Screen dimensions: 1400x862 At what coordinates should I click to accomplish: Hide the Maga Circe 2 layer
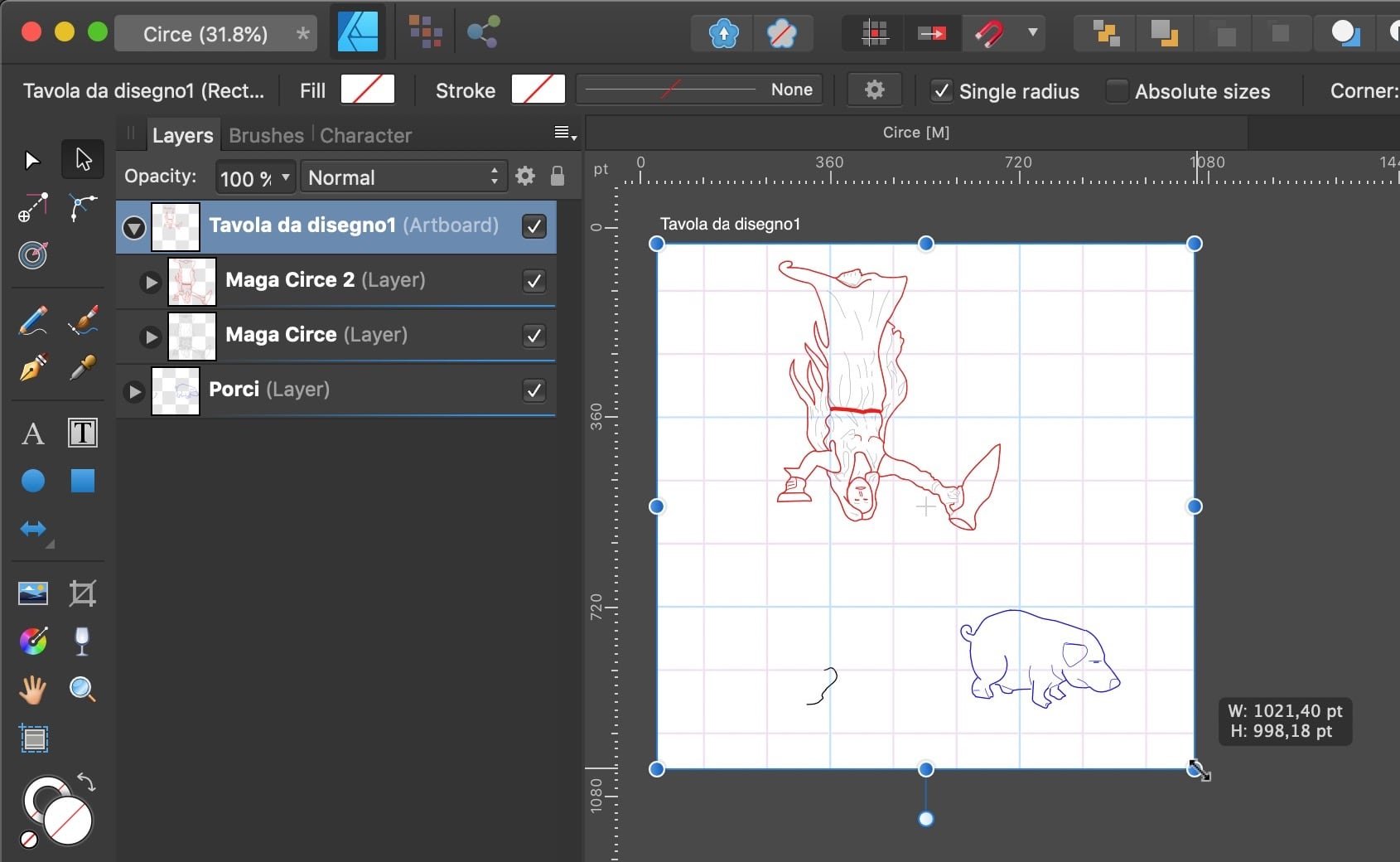coord(534,281)
